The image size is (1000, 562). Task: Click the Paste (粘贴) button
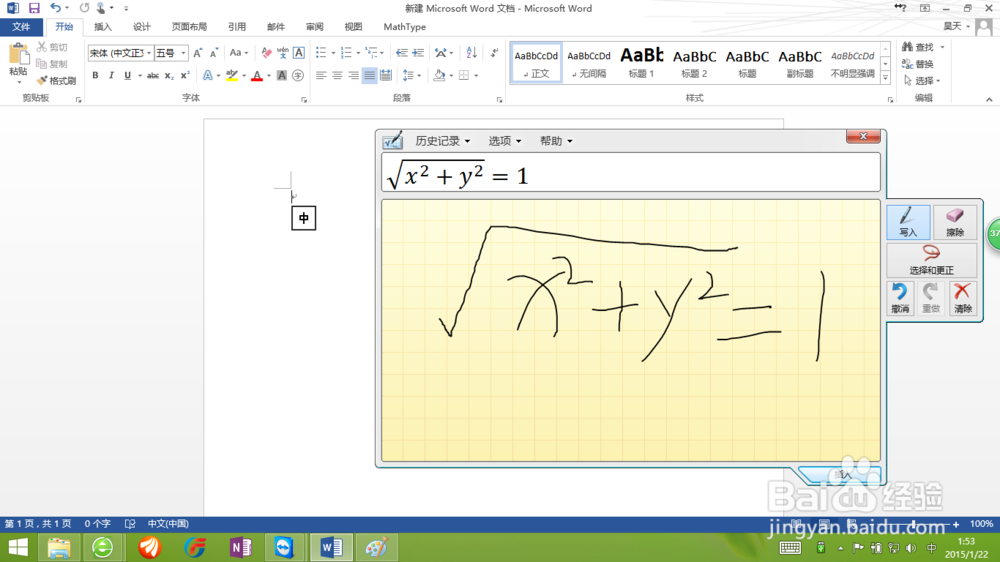click(x=18, y=64)
